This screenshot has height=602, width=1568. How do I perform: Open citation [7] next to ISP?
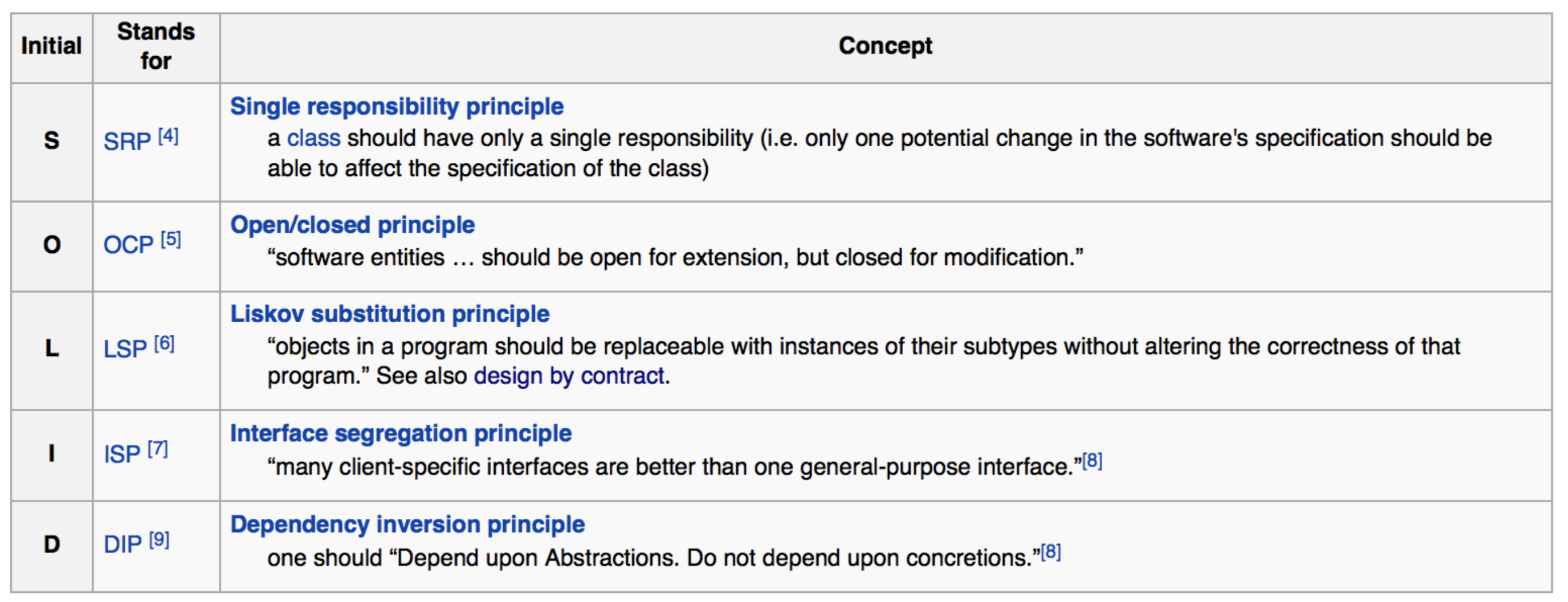pyautogui.click(x=158, y=449)
